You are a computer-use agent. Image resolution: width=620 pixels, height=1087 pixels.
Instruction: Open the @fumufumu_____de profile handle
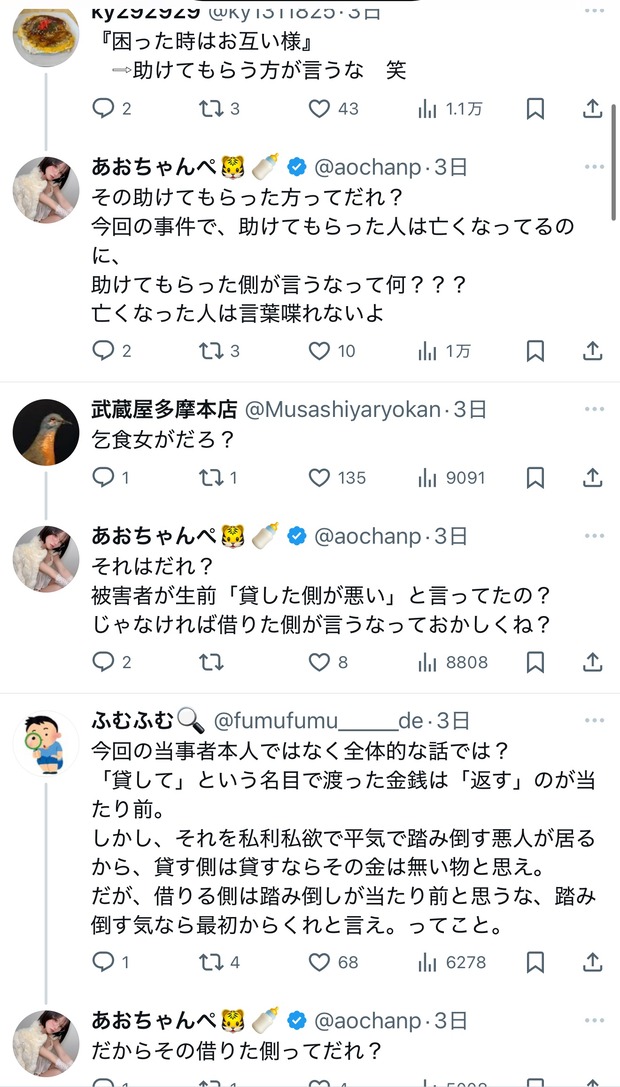(317, 720)
